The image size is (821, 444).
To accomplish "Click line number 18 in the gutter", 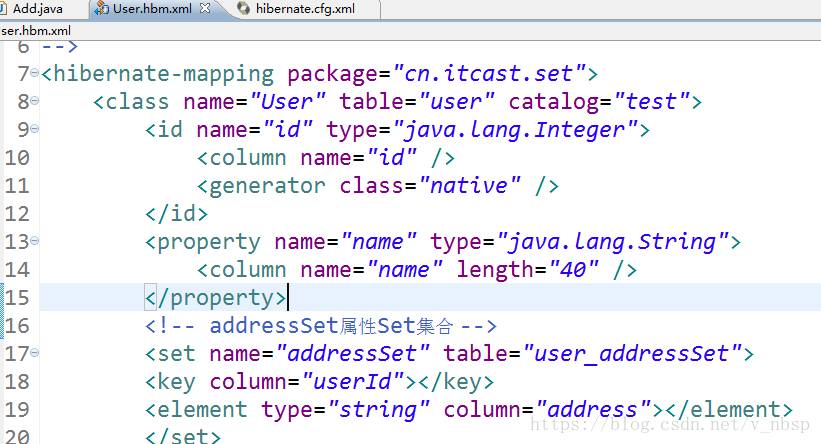I will tap(17, 382).
